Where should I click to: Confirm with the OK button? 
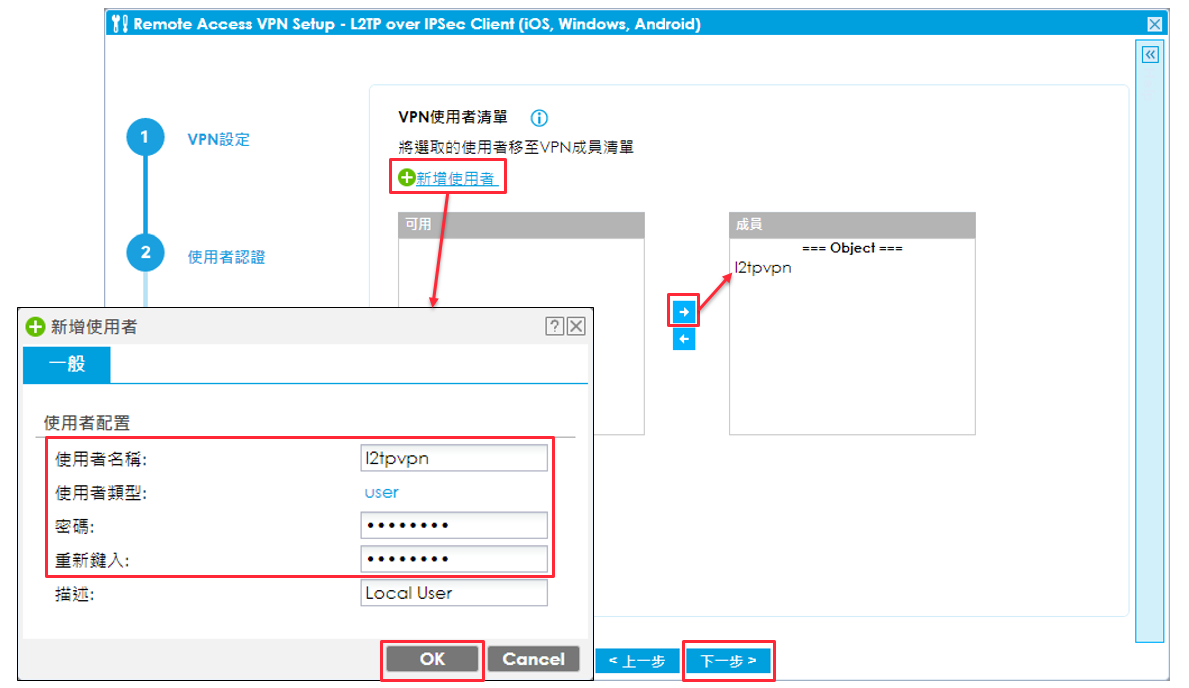pyautogui.click(x=432, y=659)
